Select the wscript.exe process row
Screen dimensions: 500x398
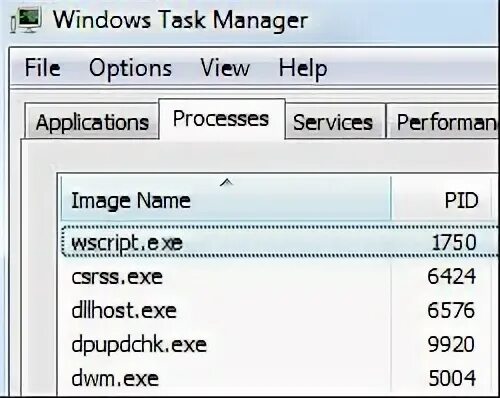pyautogui.click(x=280, y=242)
